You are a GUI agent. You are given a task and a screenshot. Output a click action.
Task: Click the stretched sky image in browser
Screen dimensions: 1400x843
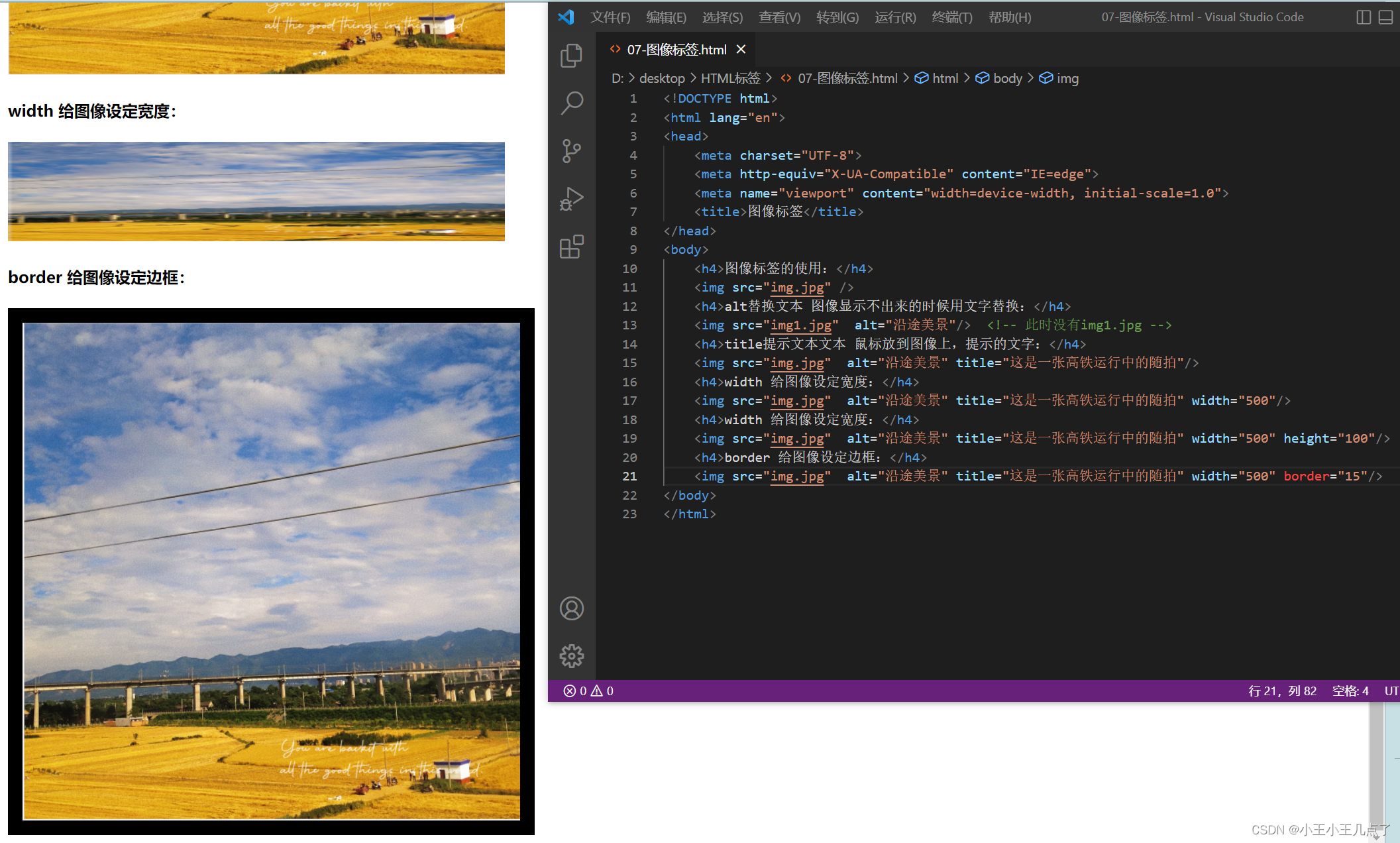pyautogui.click(x=256, y=191)
